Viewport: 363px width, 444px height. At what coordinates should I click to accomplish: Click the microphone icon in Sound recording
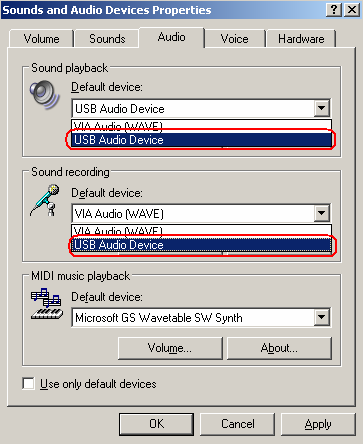(45, 200)
